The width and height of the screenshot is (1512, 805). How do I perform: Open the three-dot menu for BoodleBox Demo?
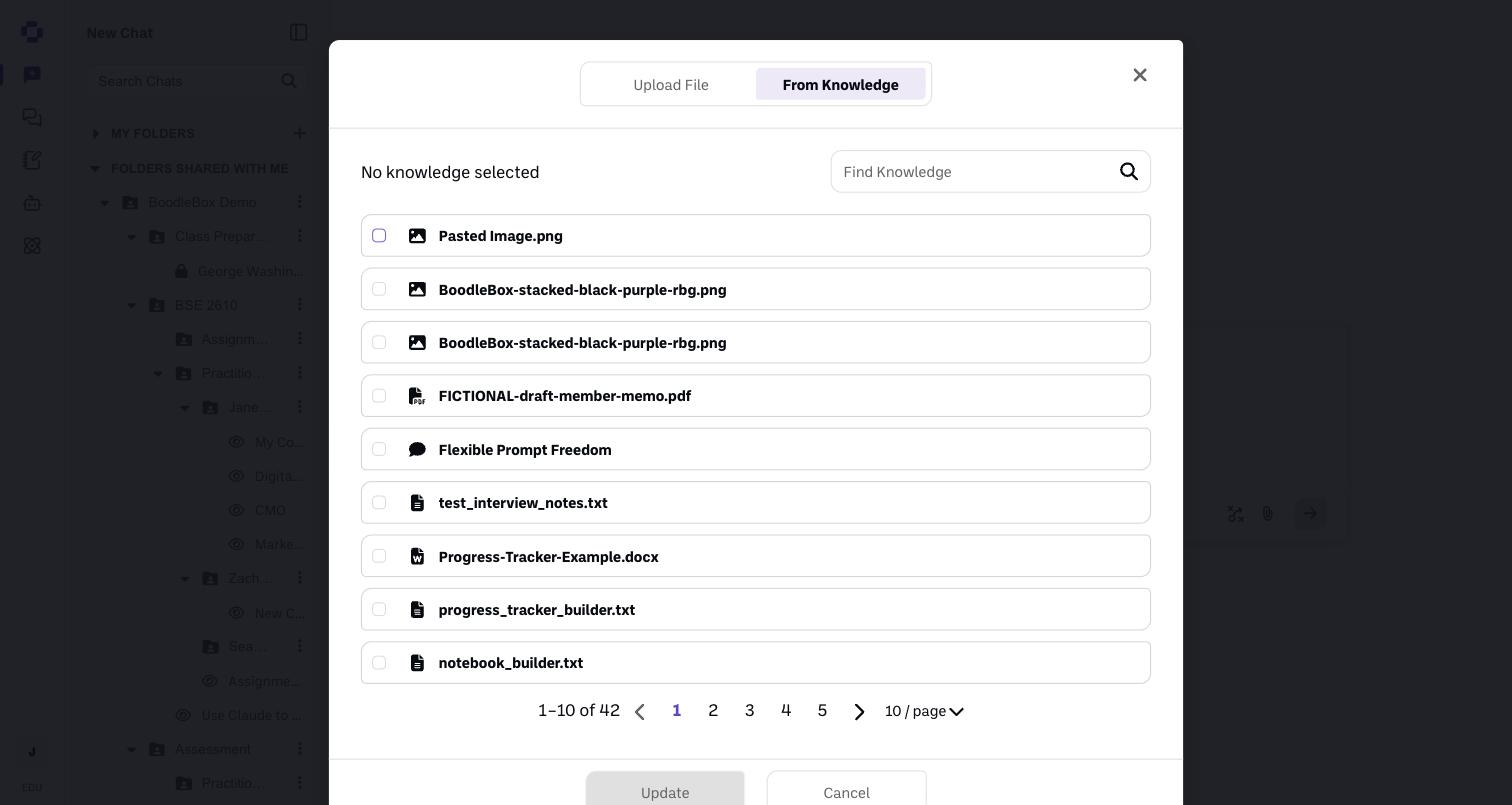[299, 202]
